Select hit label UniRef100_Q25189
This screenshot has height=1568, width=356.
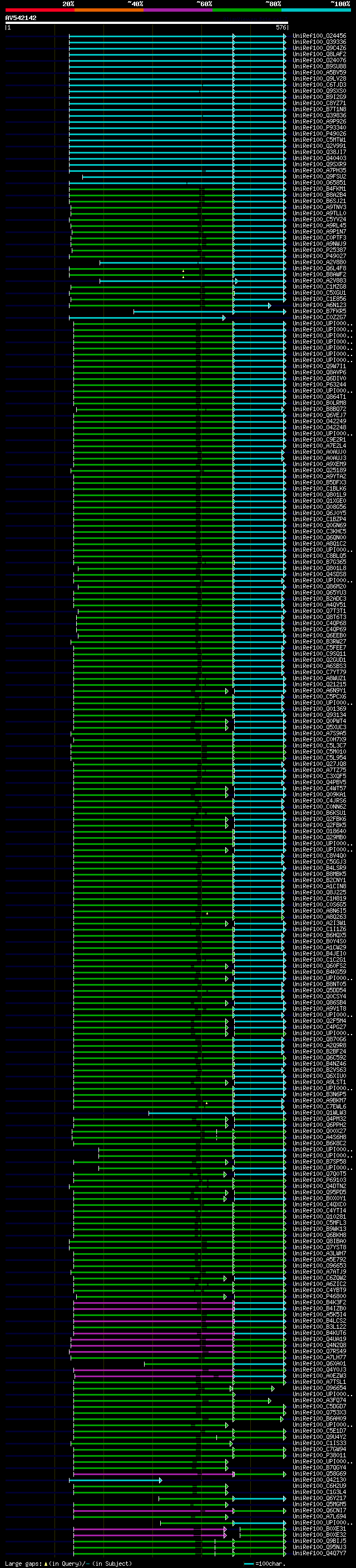319,470
